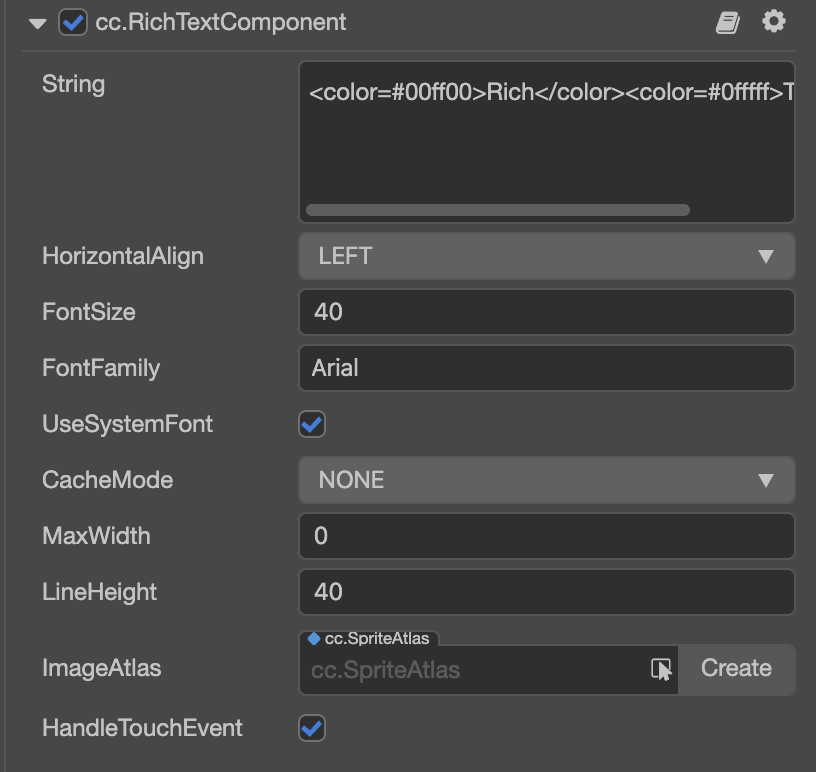
Task: Click the String field horizontal scrollbar
Action: click(x=497, y=210)
